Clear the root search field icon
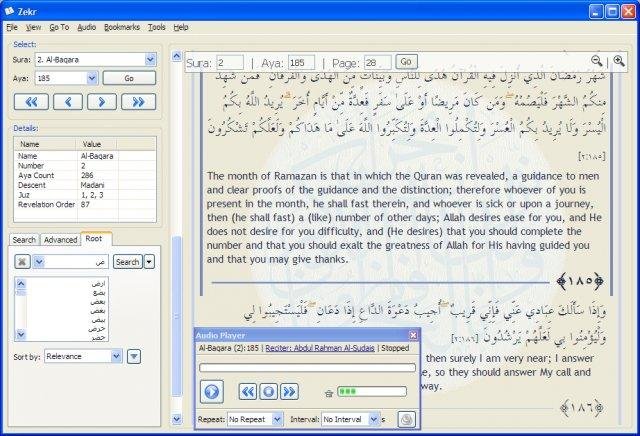 point(22,262)
